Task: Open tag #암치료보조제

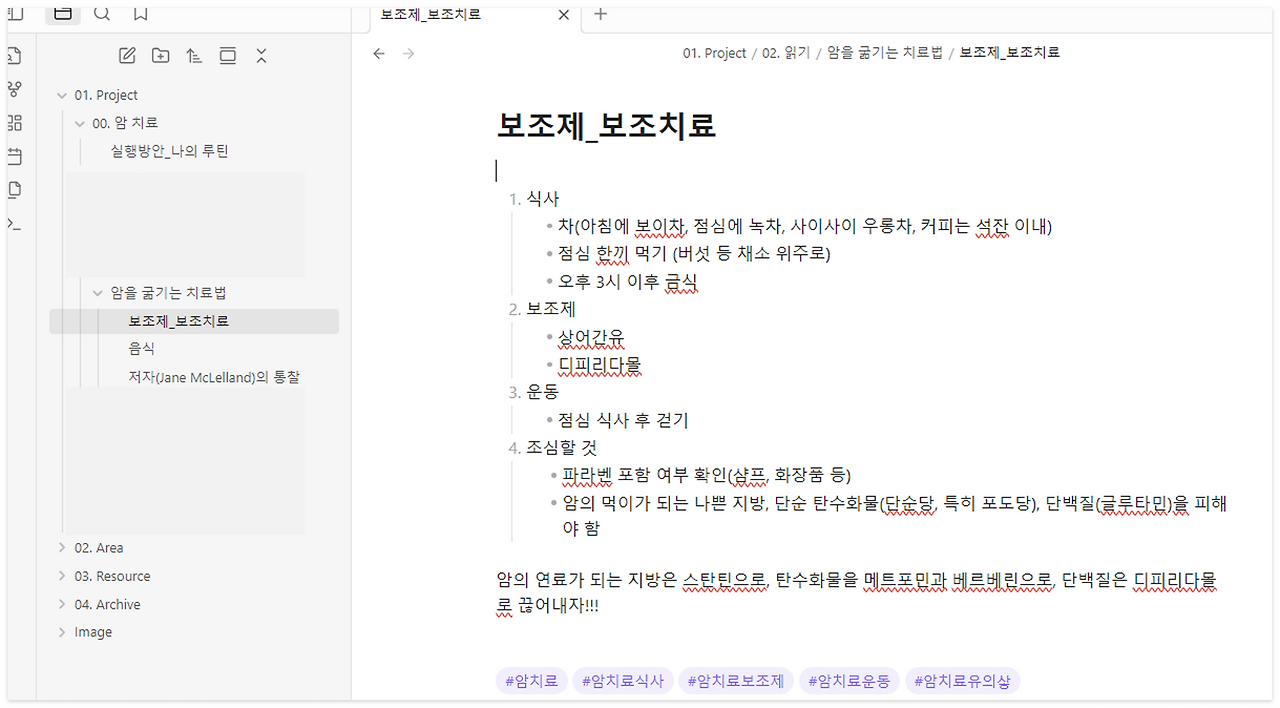Action: [736, 681]
